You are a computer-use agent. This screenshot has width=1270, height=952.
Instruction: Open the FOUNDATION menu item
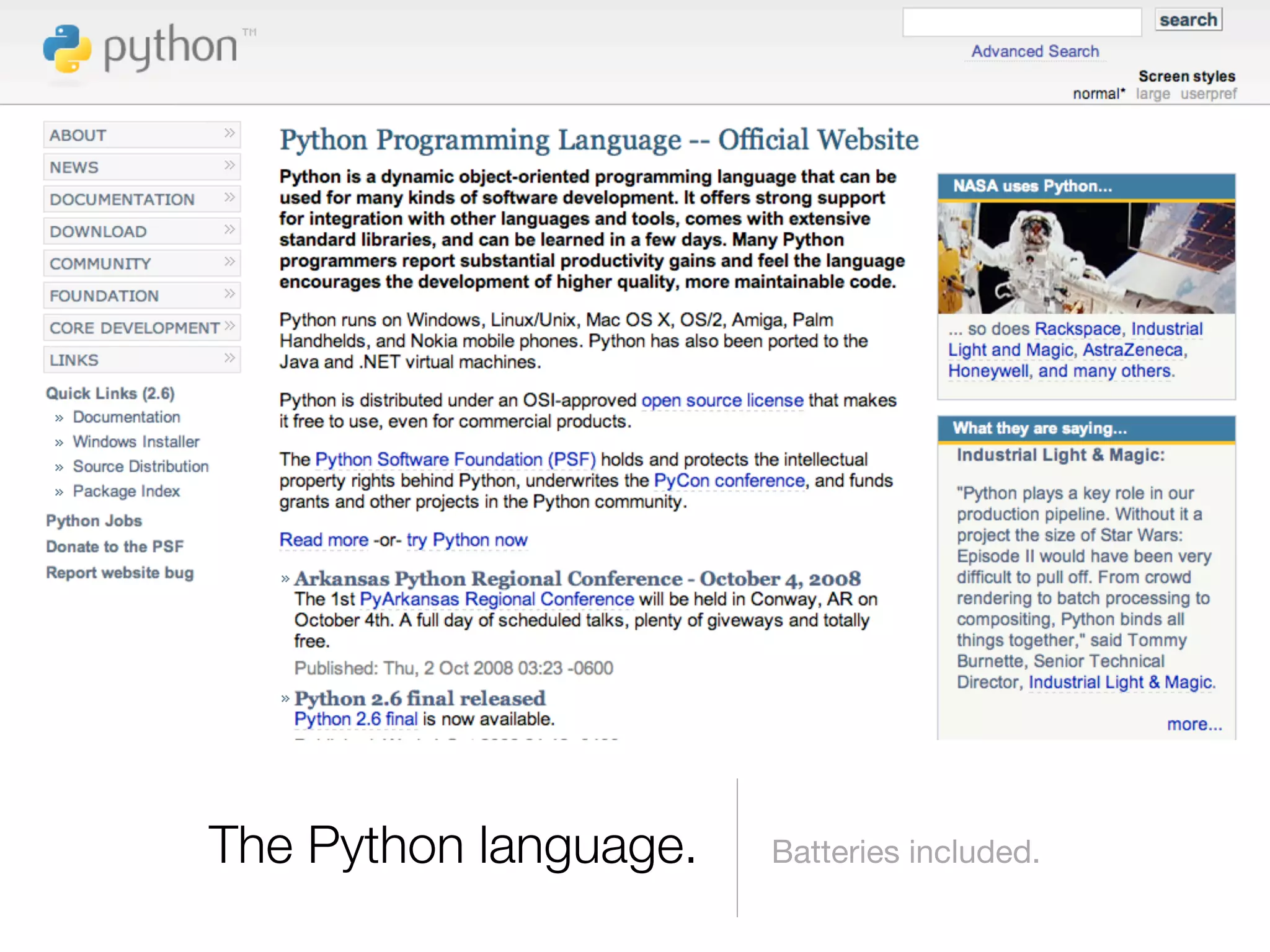[104, 296]
